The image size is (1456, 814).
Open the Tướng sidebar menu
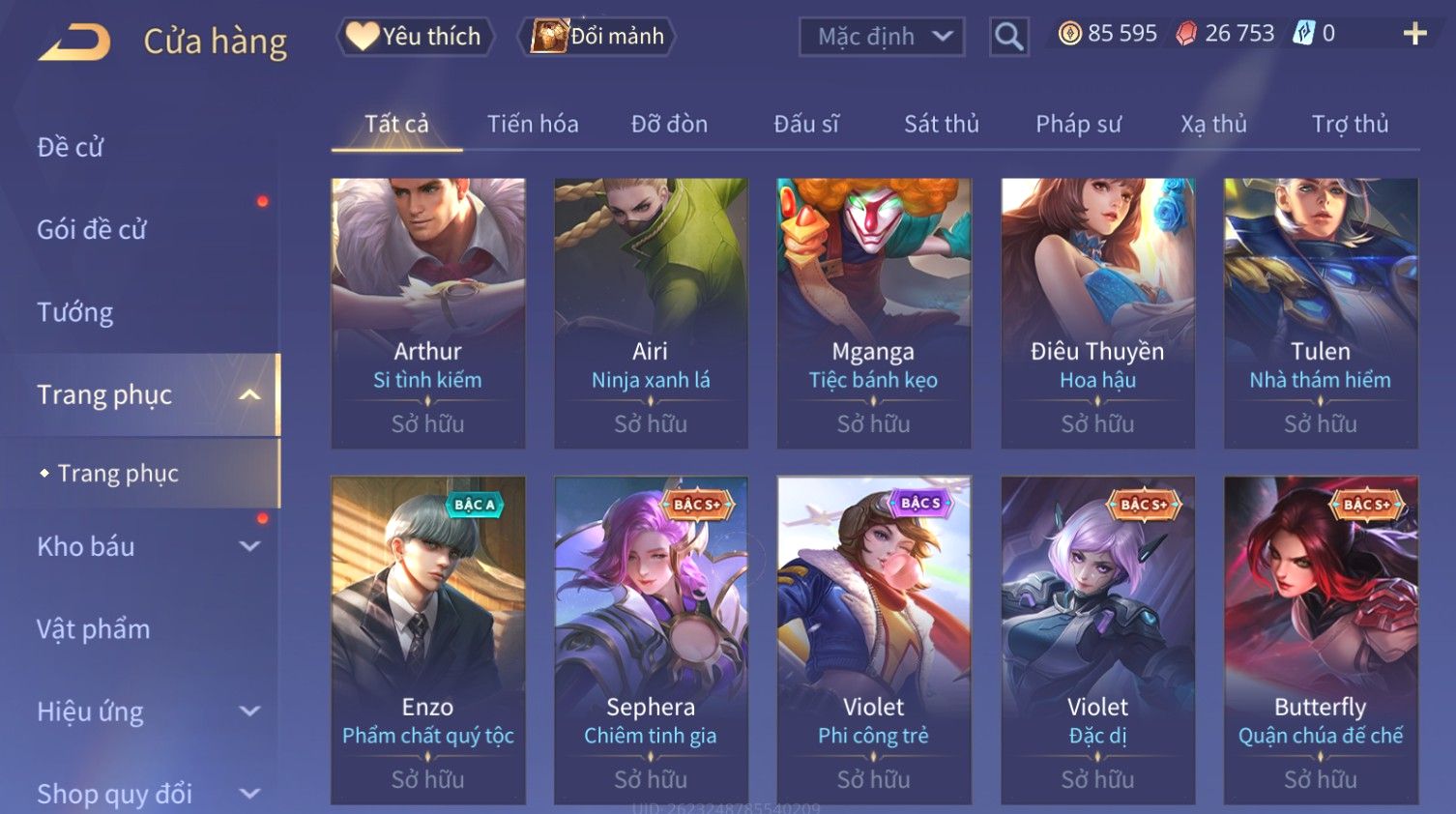click(75, 312)
